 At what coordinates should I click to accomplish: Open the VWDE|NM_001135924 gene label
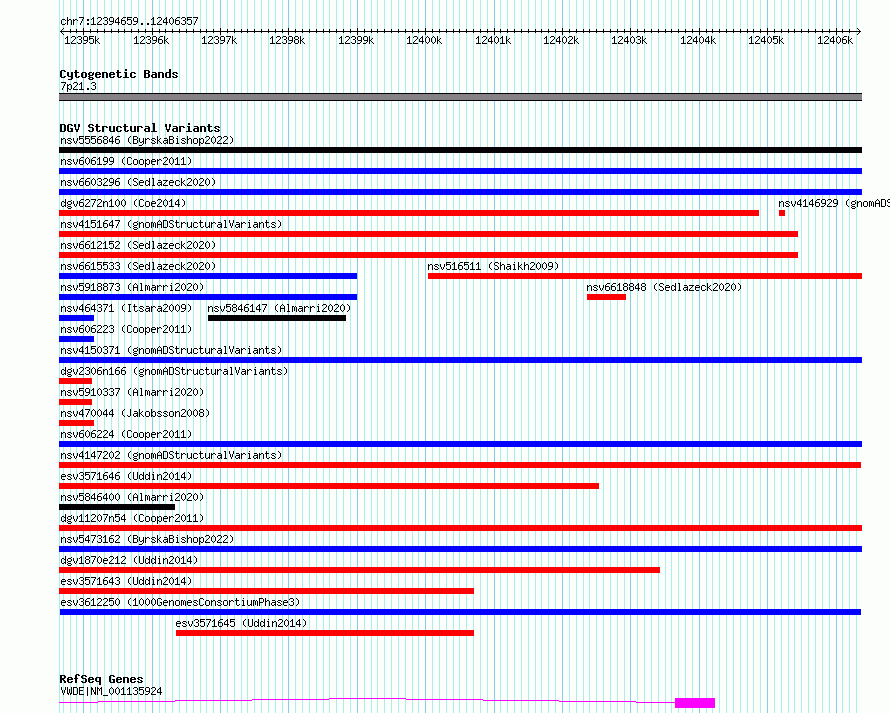click(111, 691)
